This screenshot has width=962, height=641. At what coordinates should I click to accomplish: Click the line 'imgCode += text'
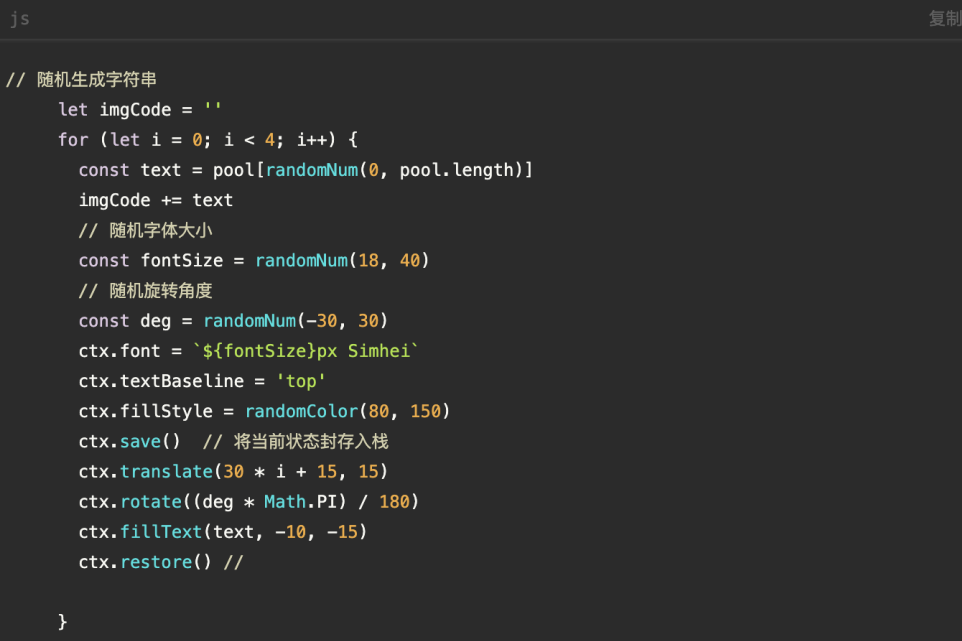[156, 200]
